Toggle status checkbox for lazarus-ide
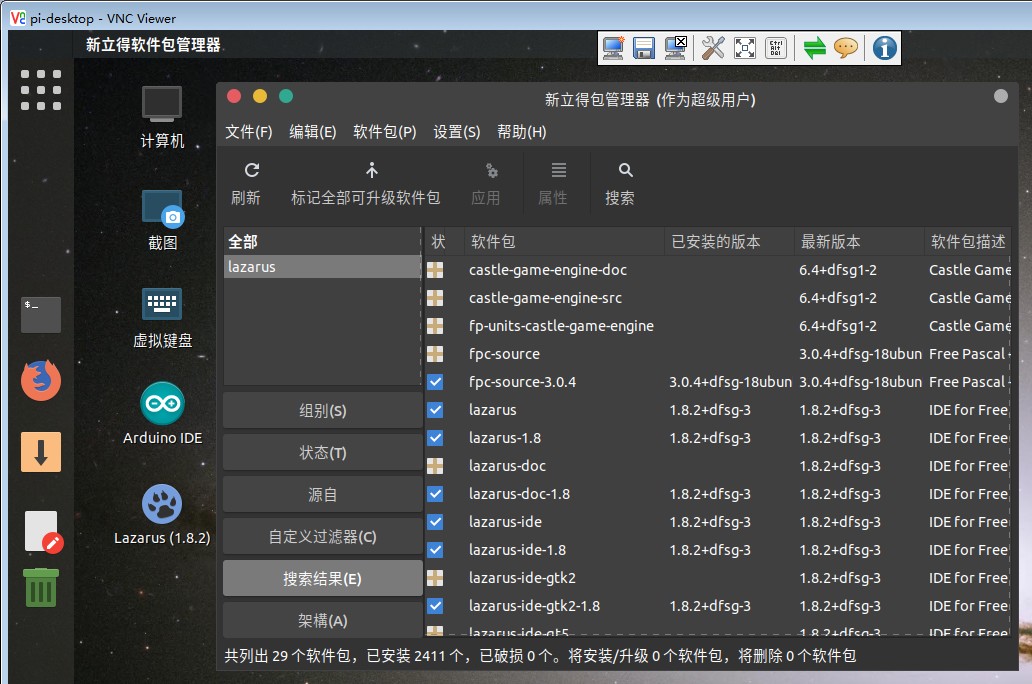The image size is (1032, 684). [x=435, y=522]
